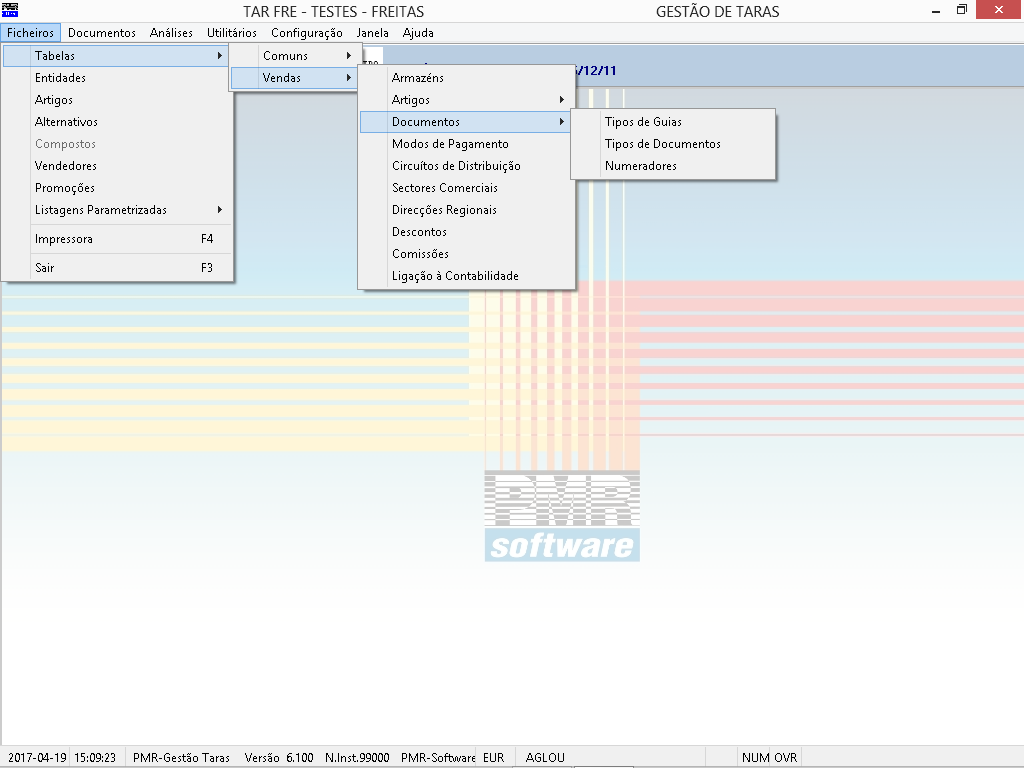Expand the Vendas submenu
Viewport: 1024px width, 768px height.
[x=294, y=78]
